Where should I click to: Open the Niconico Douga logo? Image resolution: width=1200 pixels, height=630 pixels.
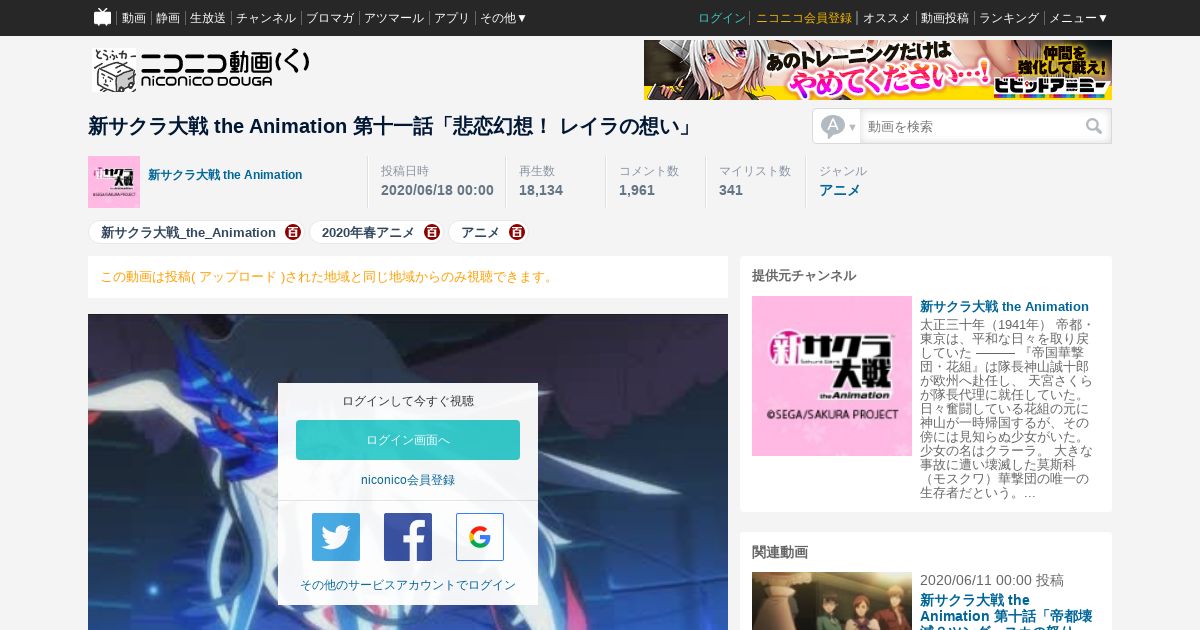201,69
